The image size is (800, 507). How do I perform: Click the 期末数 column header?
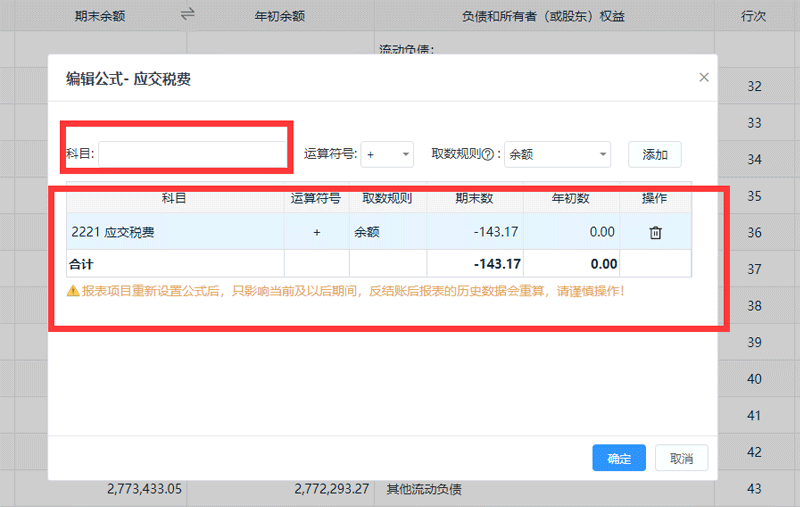tap(475, 198)
